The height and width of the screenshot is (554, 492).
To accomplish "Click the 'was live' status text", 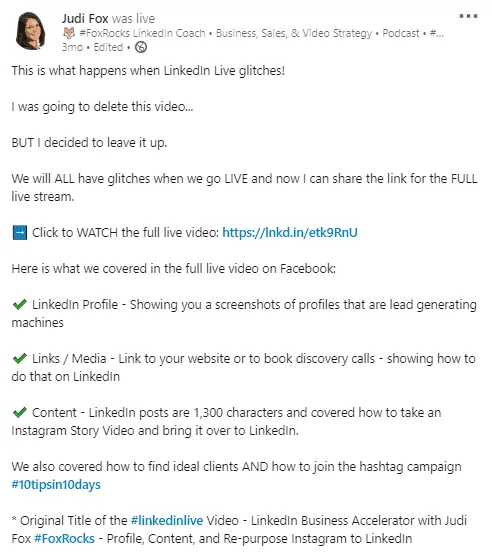I will coord(134,18).
